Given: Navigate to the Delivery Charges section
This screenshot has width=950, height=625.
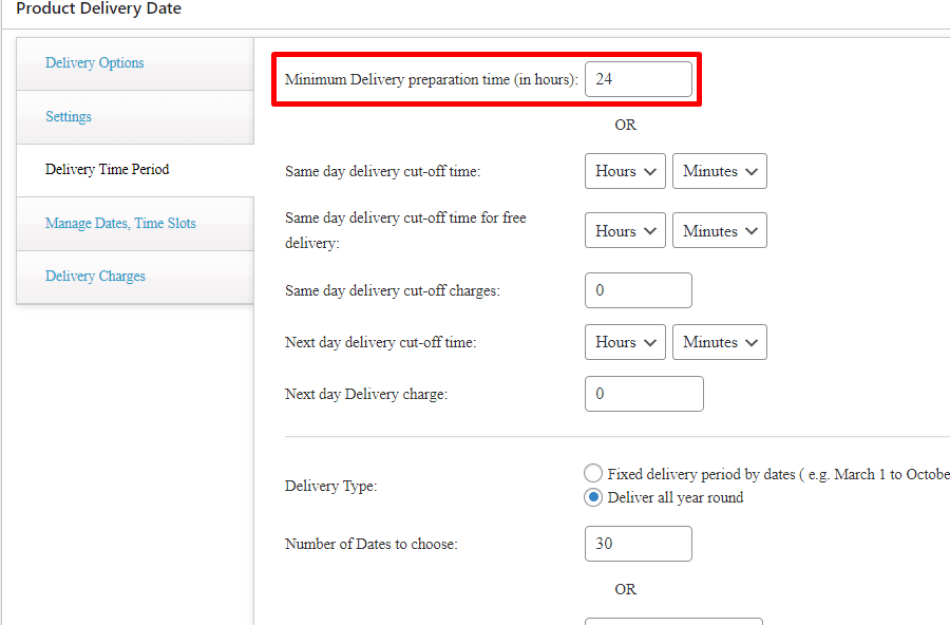Looking at the screenshot, I should 93,276.
